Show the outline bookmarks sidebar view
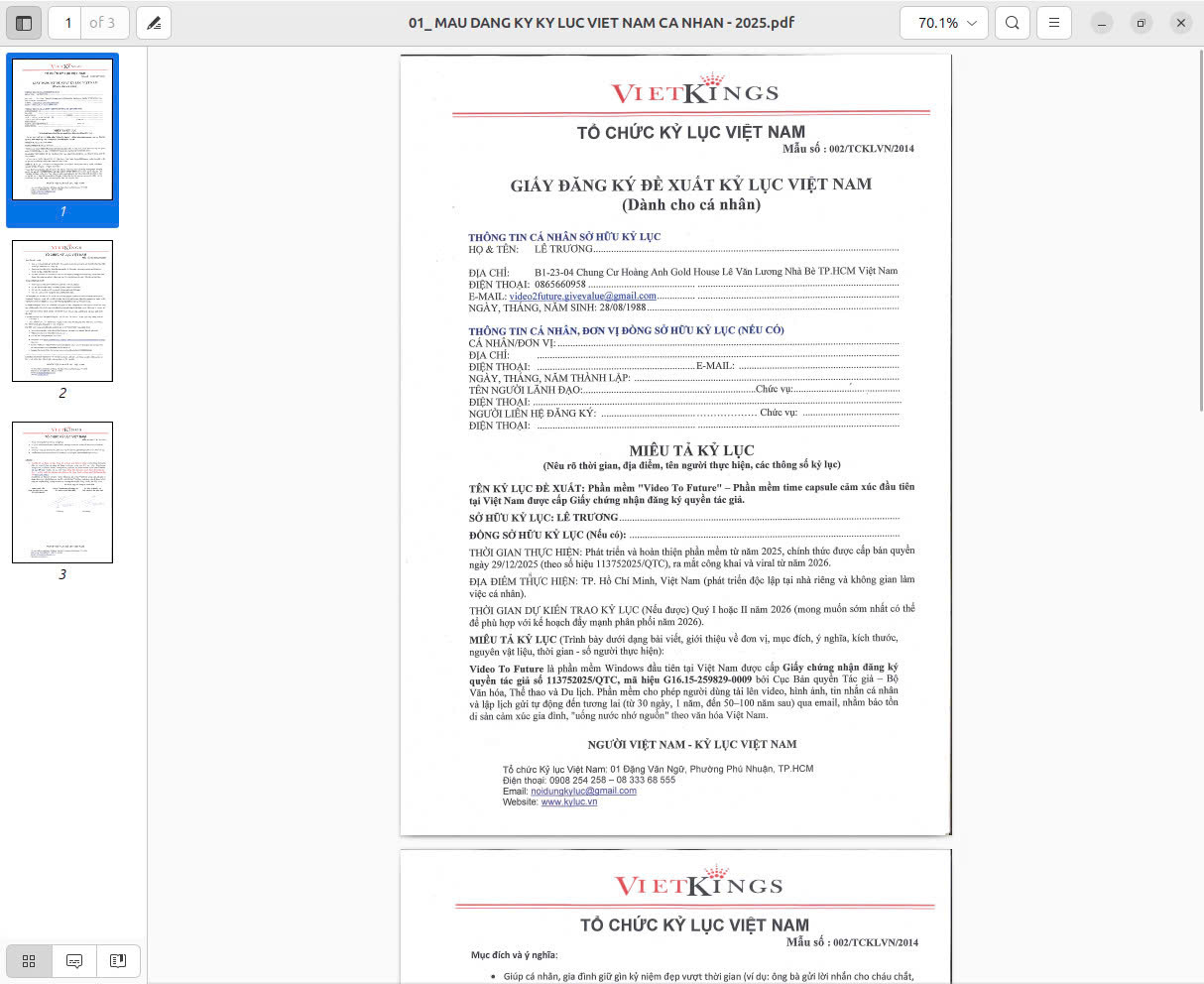Viewport: 1204px width, 984px height. pos(118,960)
